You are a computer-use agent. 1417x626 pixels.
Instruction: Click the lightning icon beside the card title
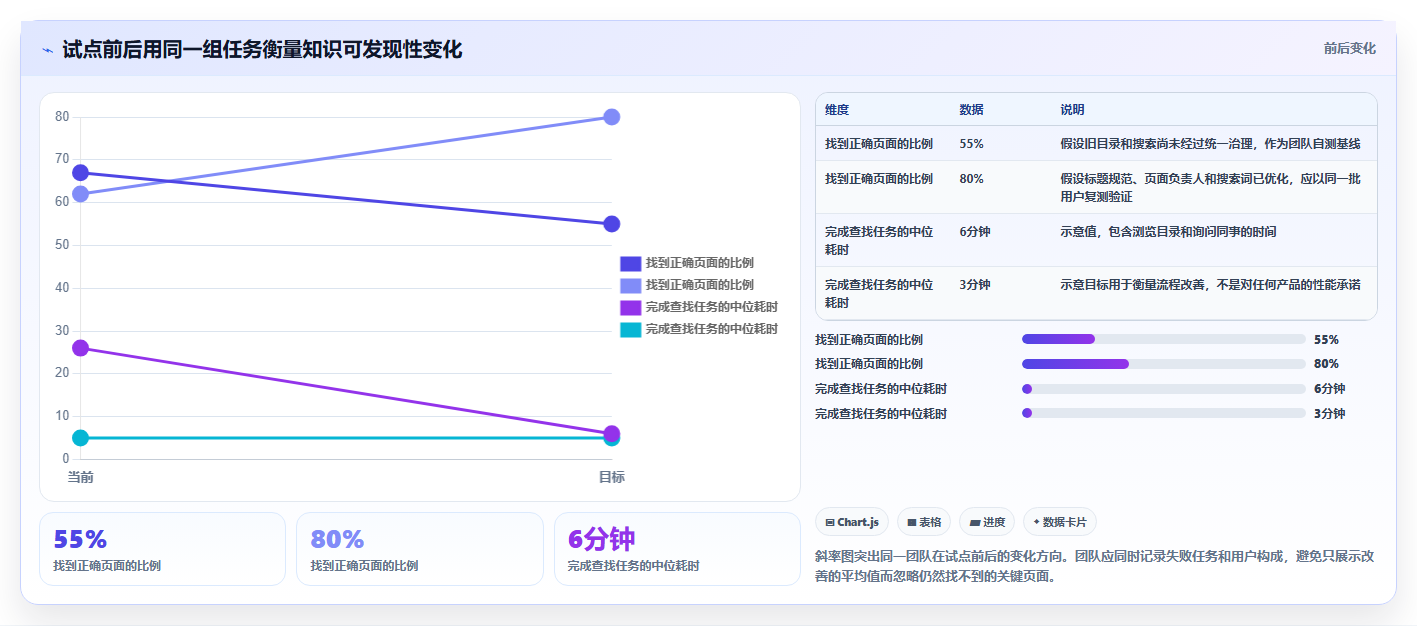[x=47, y=50]
